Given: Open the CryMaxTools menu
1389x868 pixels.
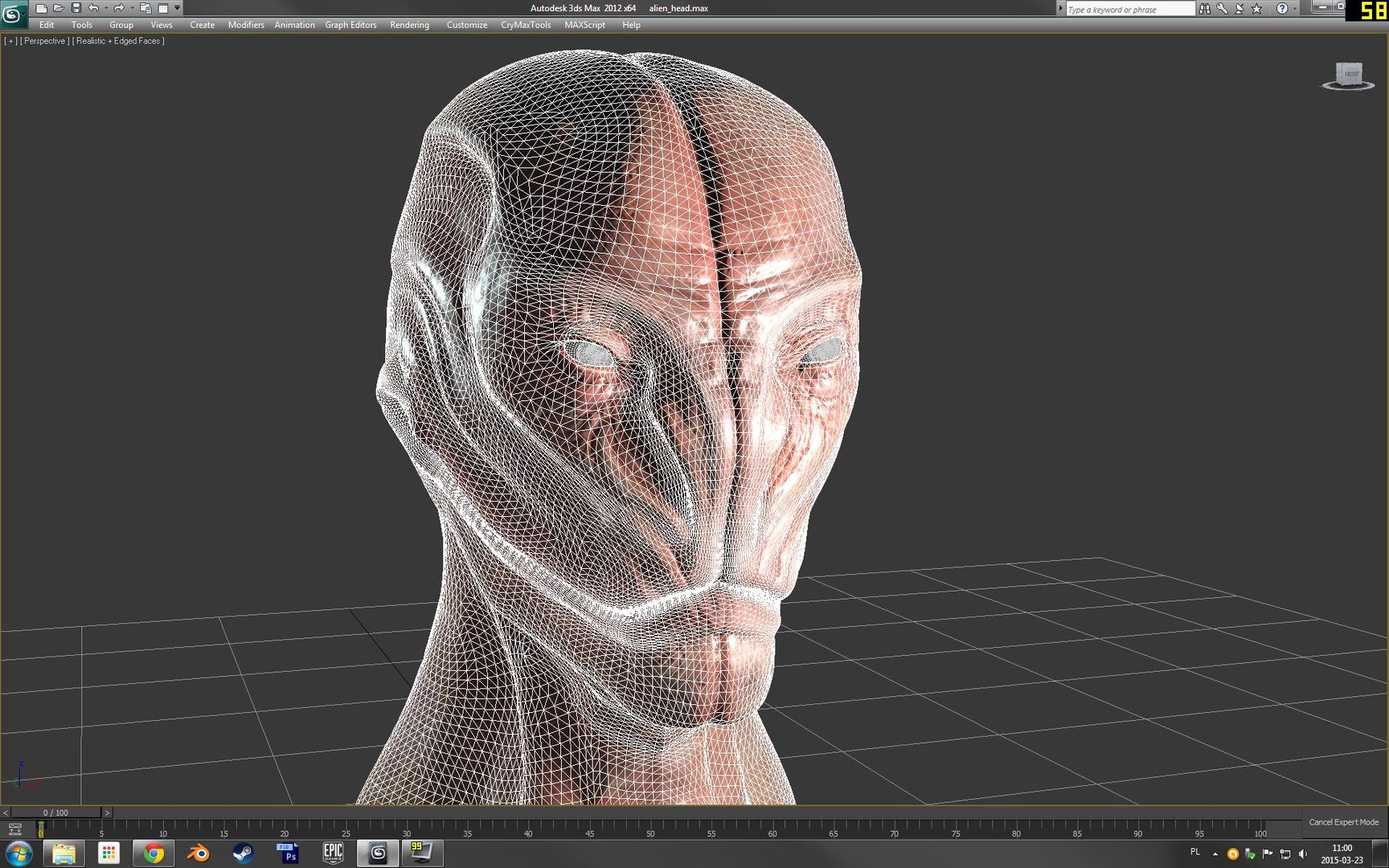Looking at the screenshot, I should tap(526, 25).
